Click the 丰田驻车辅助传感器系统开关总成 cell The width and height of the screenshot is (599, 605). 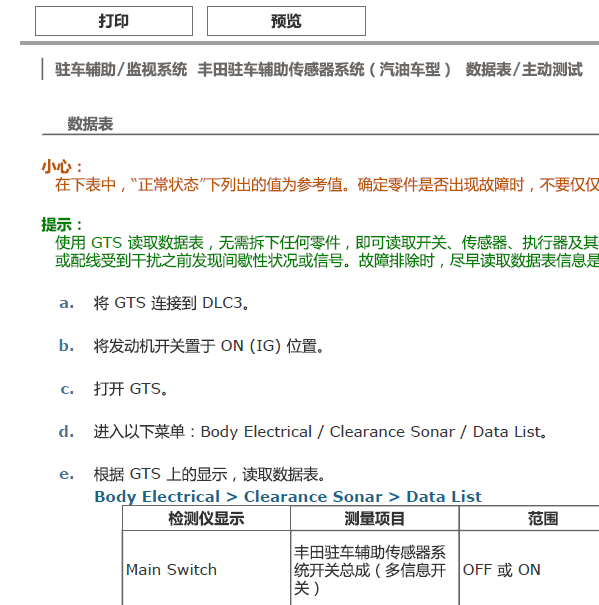[x=375, y=570]
